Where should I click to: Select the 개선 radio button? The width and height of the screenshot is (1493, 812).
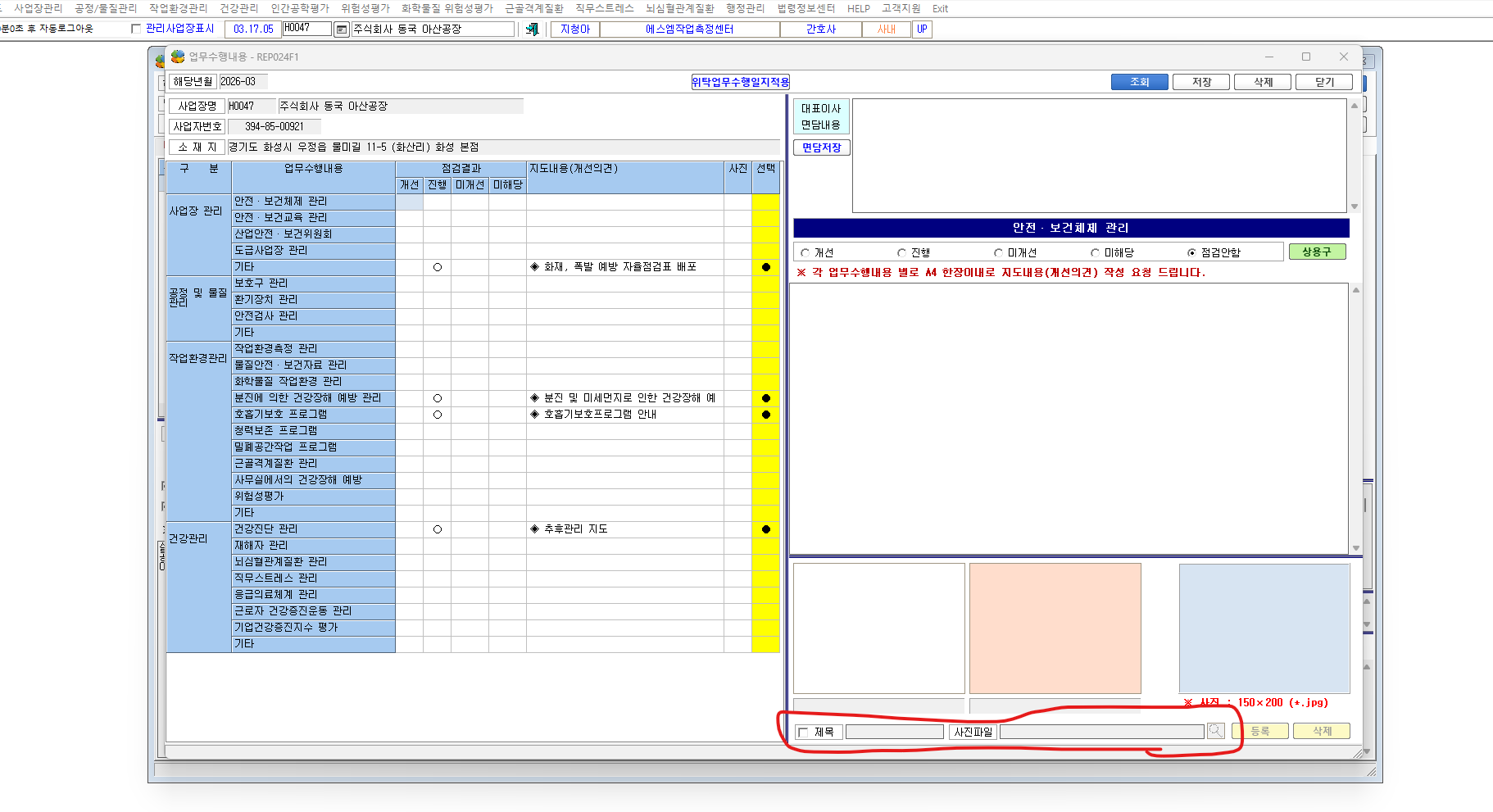point(805,253)
